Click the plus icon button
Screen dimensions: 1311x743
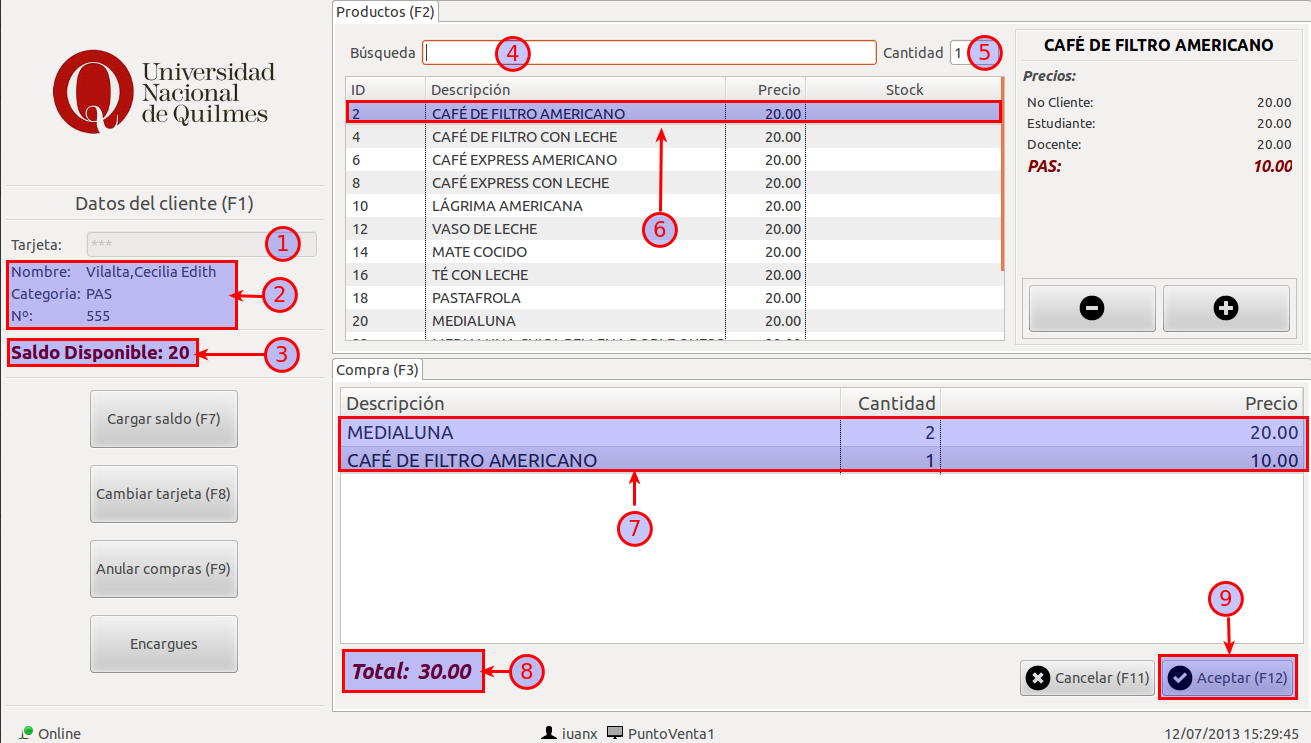tap(1226, 308)
